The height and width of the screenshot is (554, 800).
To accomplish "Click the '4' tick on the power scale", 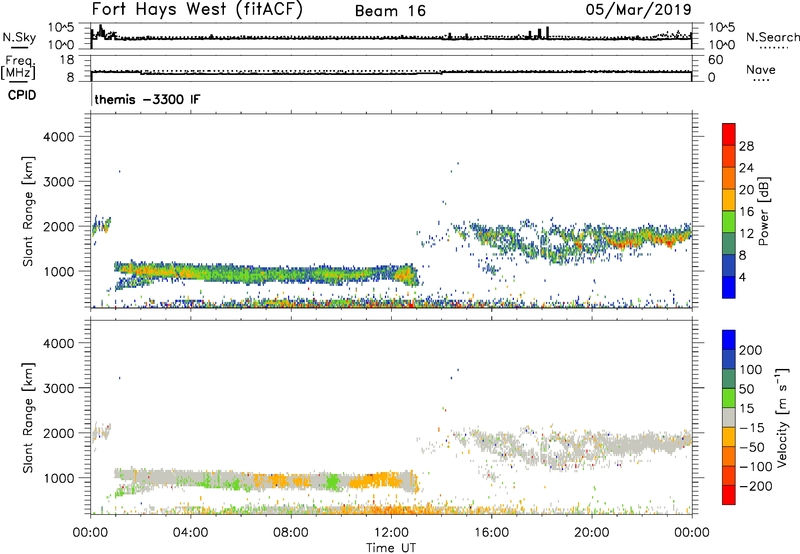I will coord(743,277).
